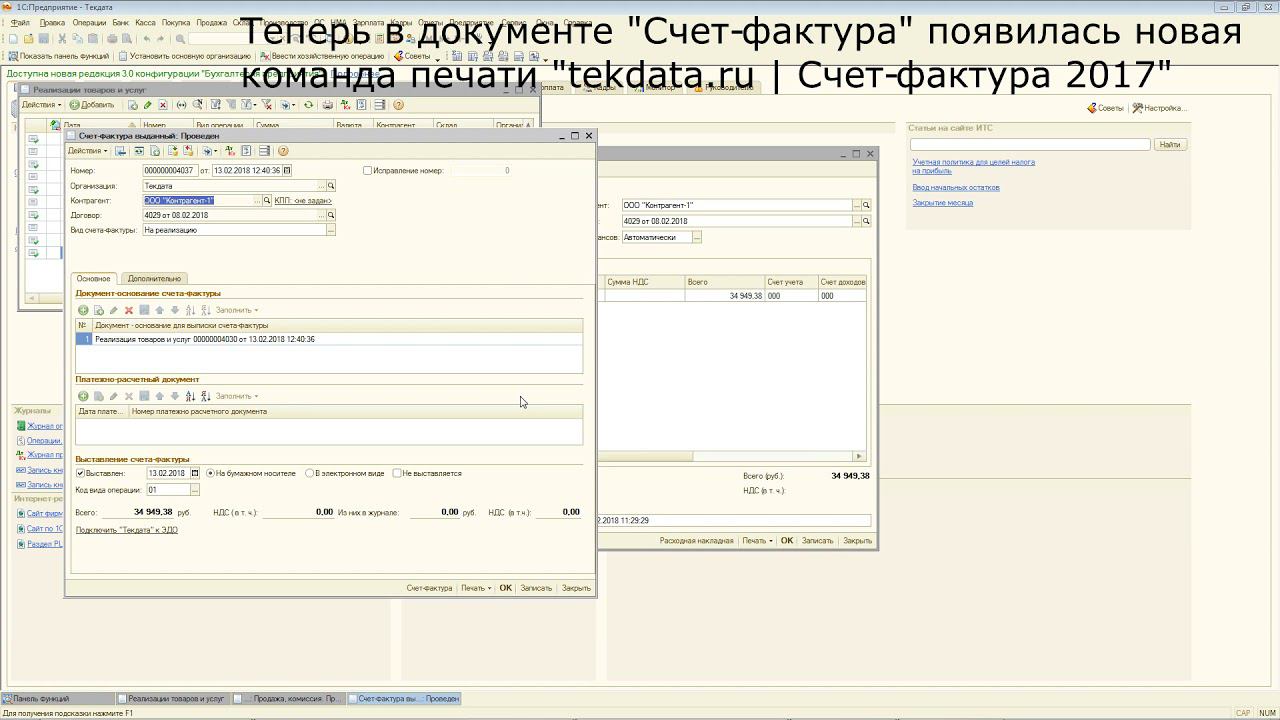The height and width of the screenshot is (720, 1280).
Task: Open the Контрагент search magnifier
Action: (x=267, y=201)
